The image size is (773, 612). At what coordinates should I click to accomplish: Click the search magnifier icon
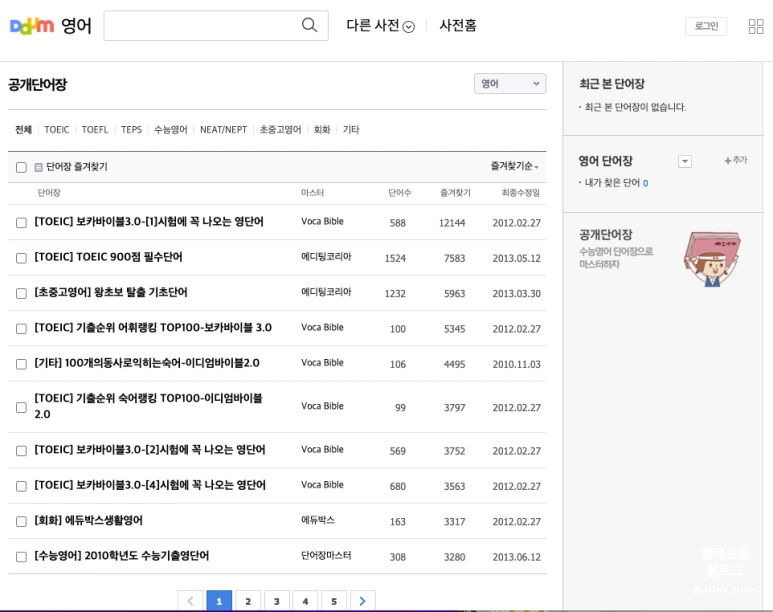coord(309,25)
